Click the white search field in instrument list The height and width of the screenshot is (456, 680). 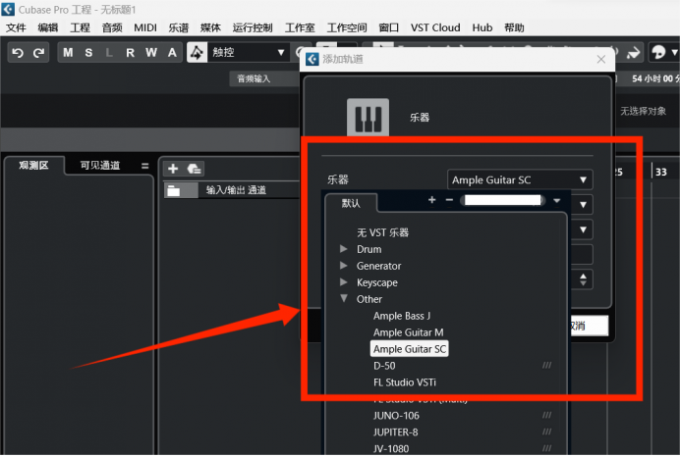(x=503, y=200)
